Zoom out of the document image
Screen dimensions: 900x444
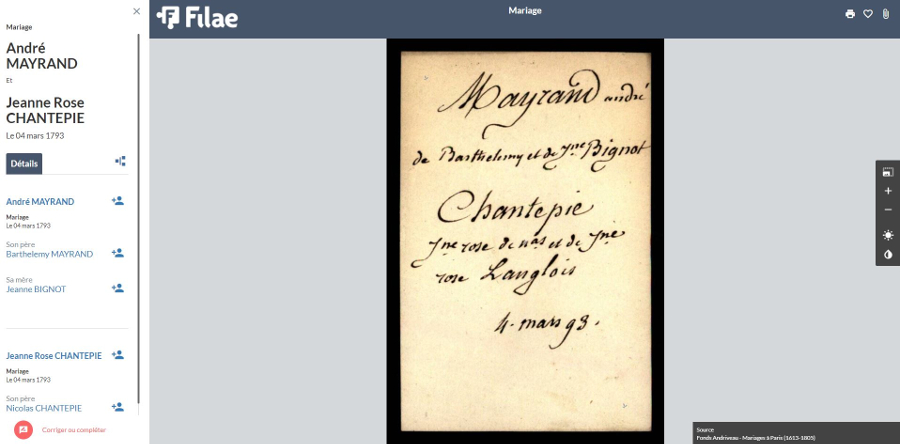coord(888,209)
